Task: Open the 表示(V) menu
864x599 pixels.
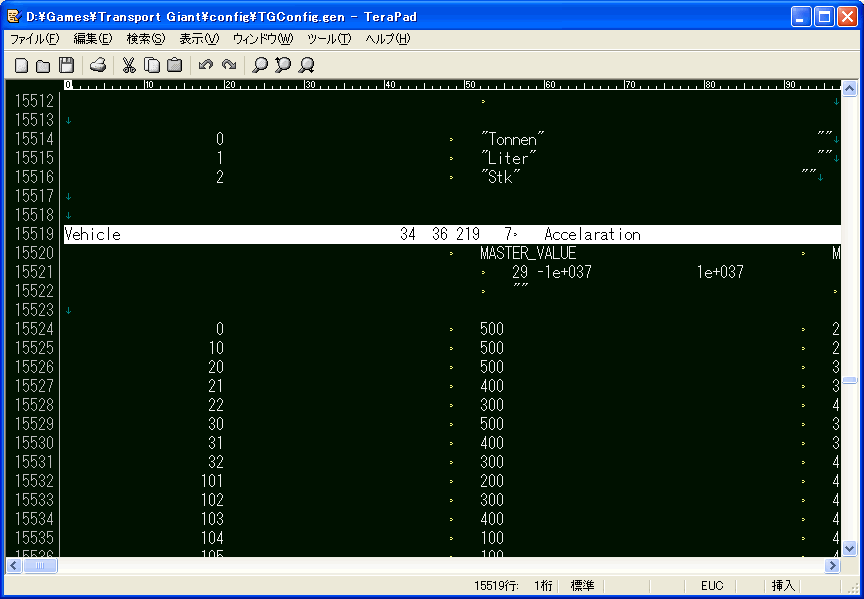Action: [198, 39]
